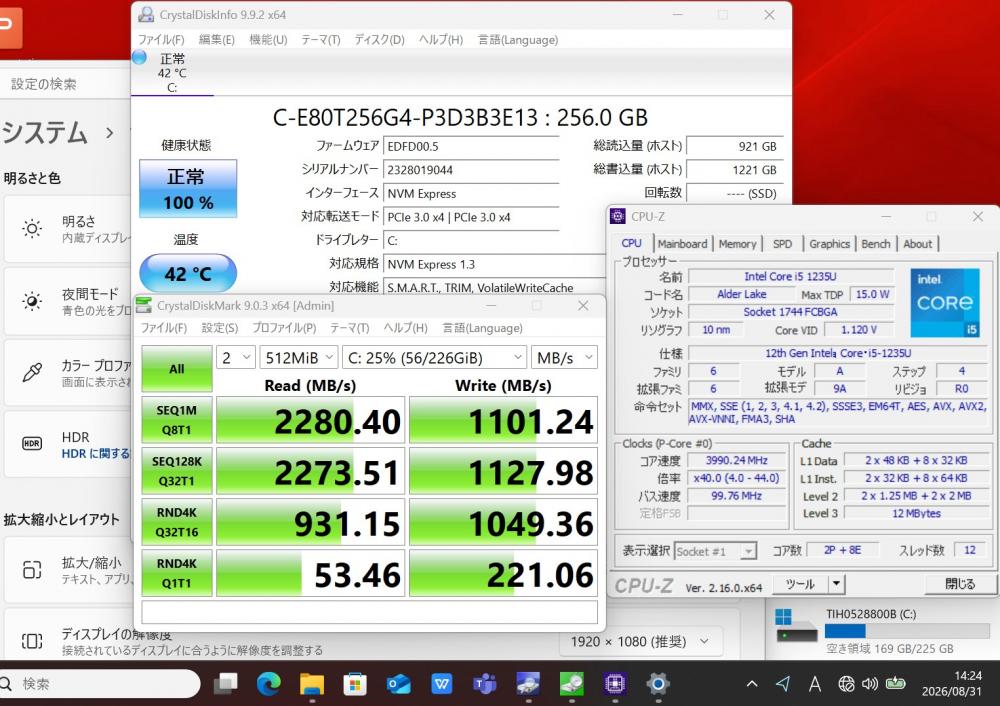Show hidden system tray icons

click(x=752, y=684)
